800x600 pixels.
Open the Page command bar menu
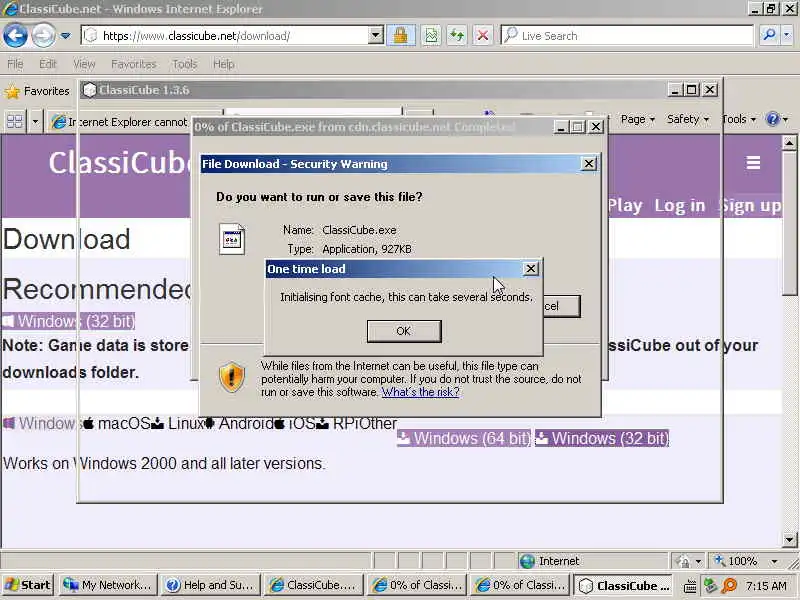click(x=637, y=119)
